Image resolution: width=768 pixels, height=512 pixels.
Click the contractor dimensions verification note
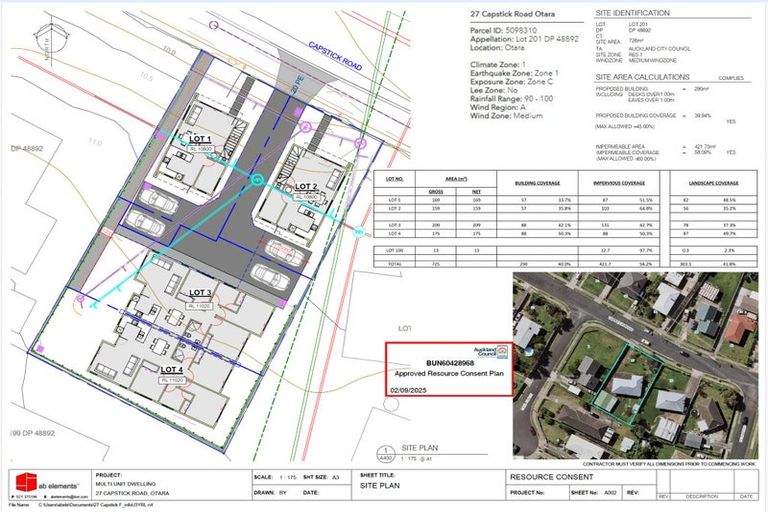[669, 463]
